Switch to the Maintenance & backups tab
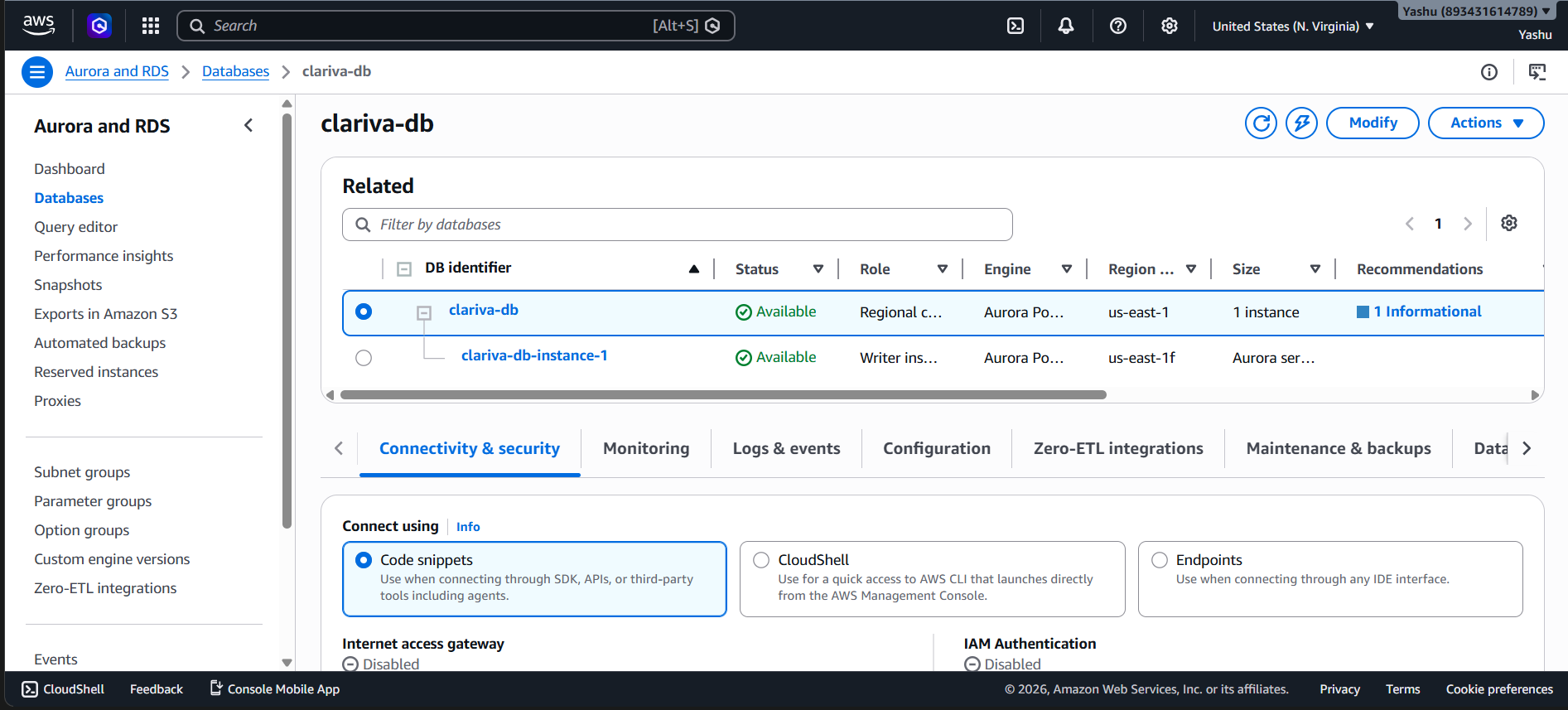Screen dimensions: 1568x710 click(x=1339, y=449)
